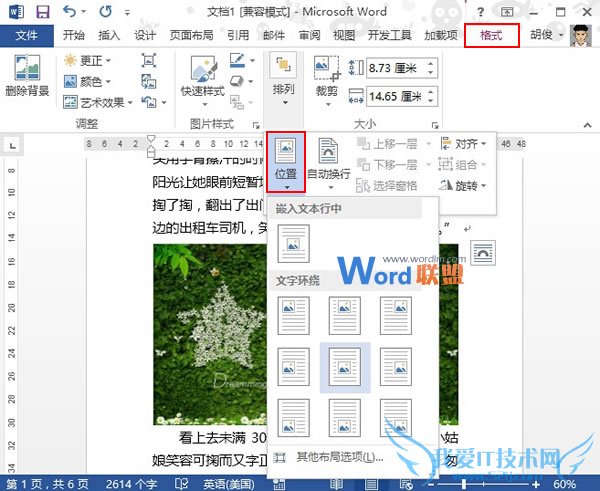Click the Position (位置) button

[x=286, y=162]
